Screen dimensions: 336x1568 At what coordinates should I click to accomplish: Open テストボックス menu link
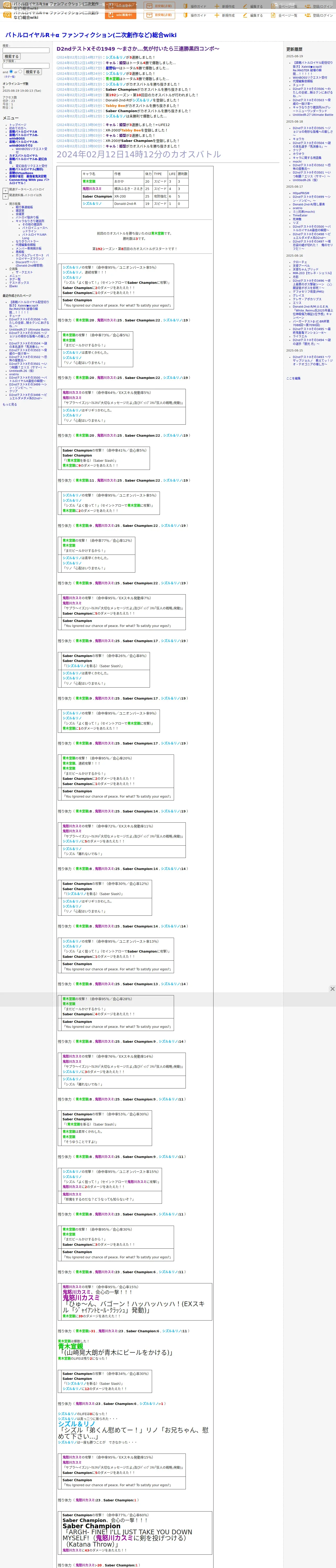[x=19, y=283]
